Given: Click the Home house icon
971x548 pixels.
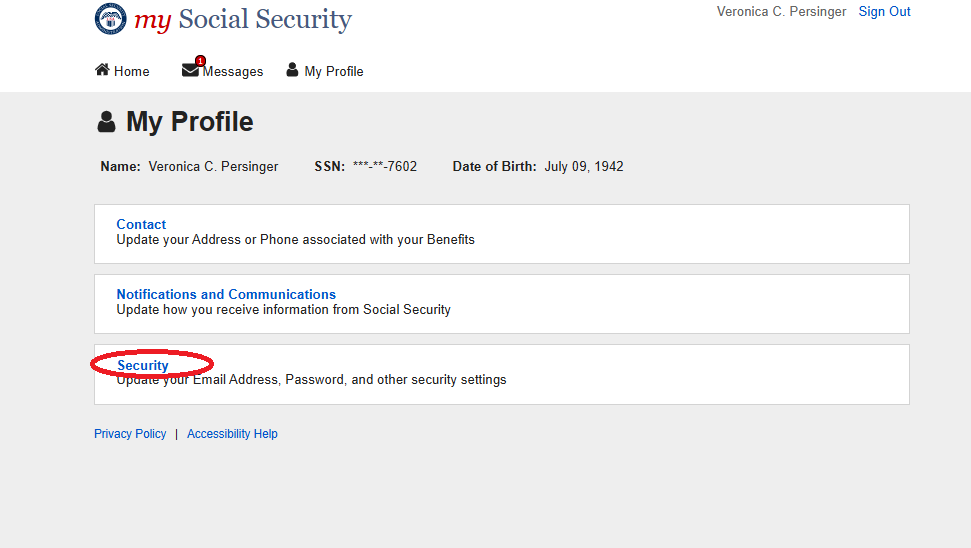Looking at the screenshot, I should click(102, 70).
